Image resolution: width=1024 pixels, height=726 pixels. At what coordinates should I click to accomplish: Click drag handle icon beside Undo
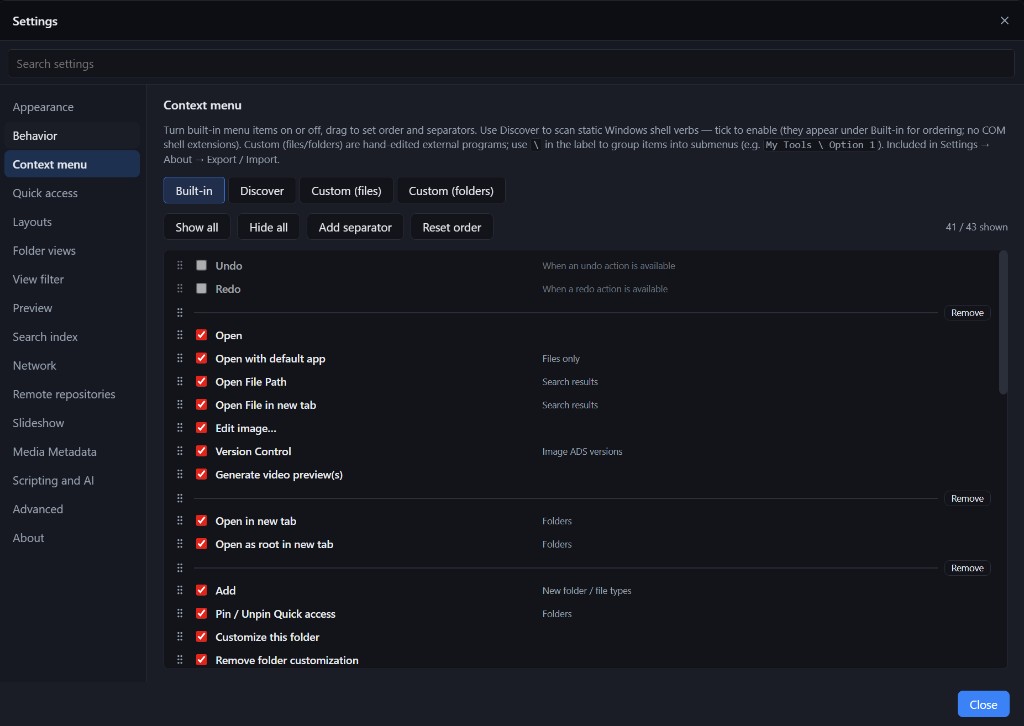click(180, 266)
